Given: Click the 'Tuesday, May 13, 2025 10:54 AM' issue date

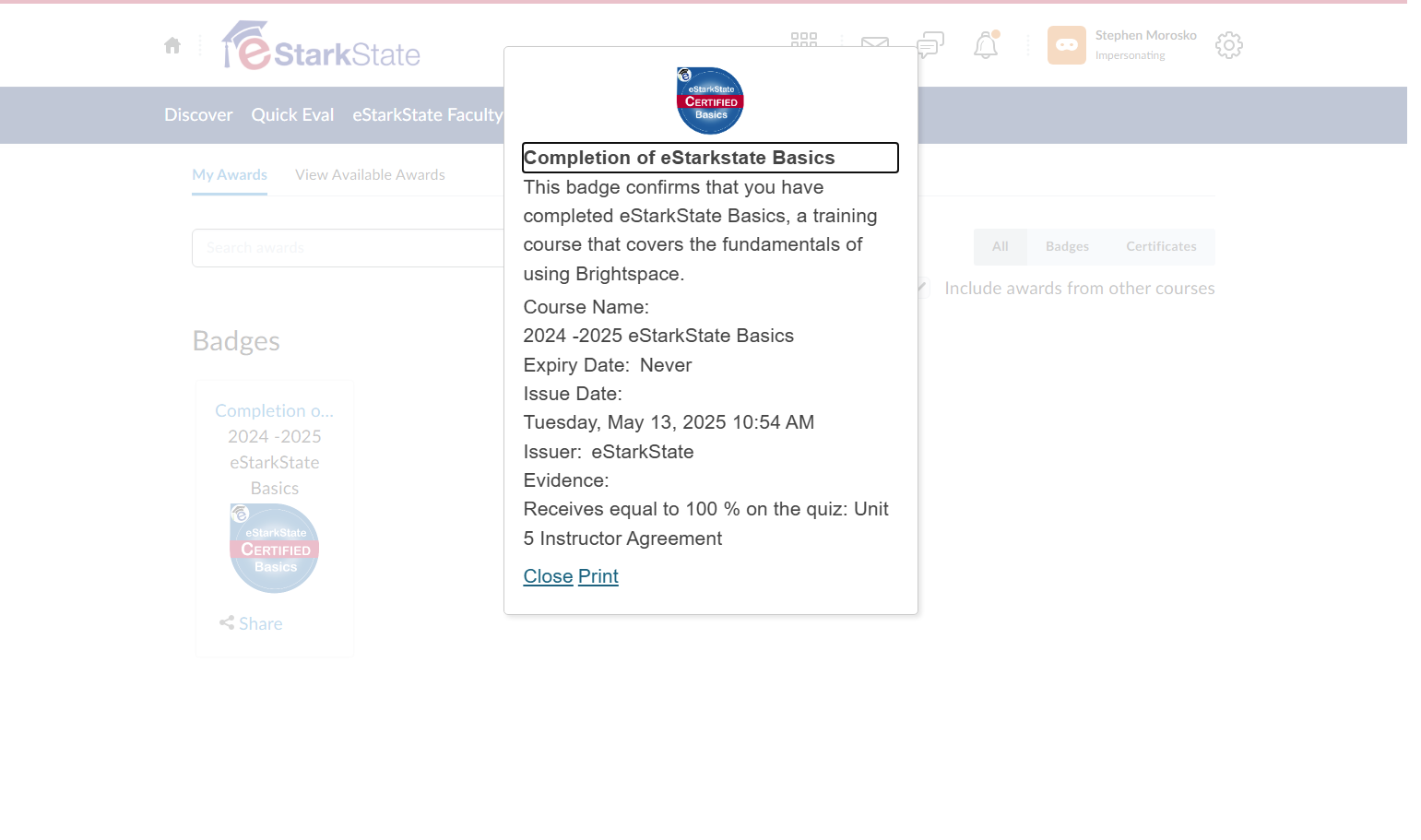Looking at the screenshot, I should tap(669, 422).
